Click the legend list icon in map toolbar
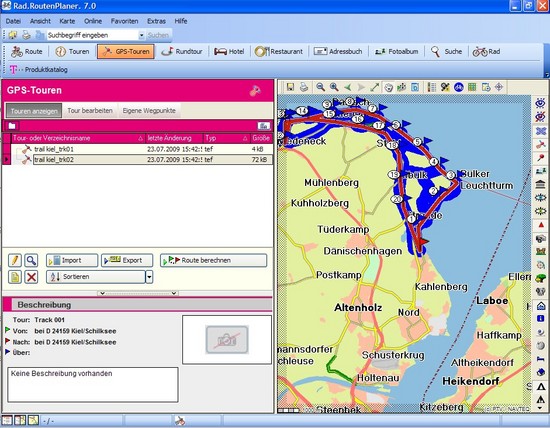This screenshot has height=428, width=550. [431, 87]
